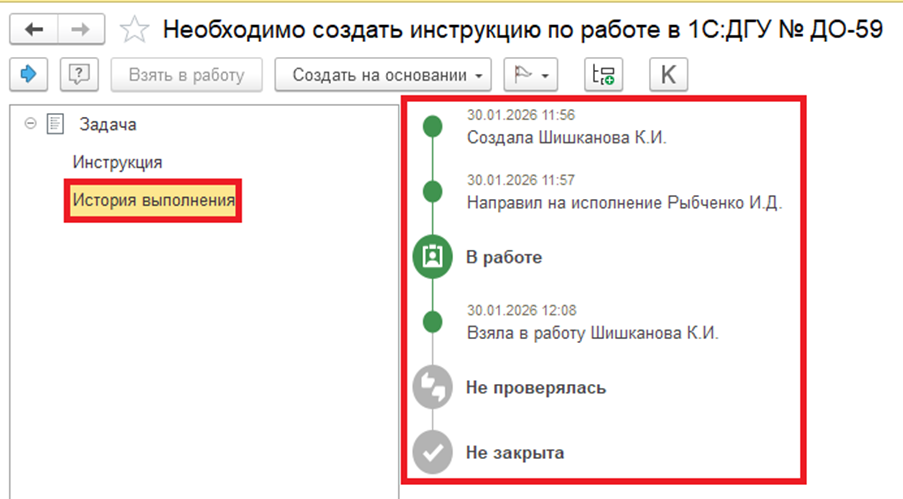Click the 'Направил на исполнение' timeline dot

click(432, 191)
